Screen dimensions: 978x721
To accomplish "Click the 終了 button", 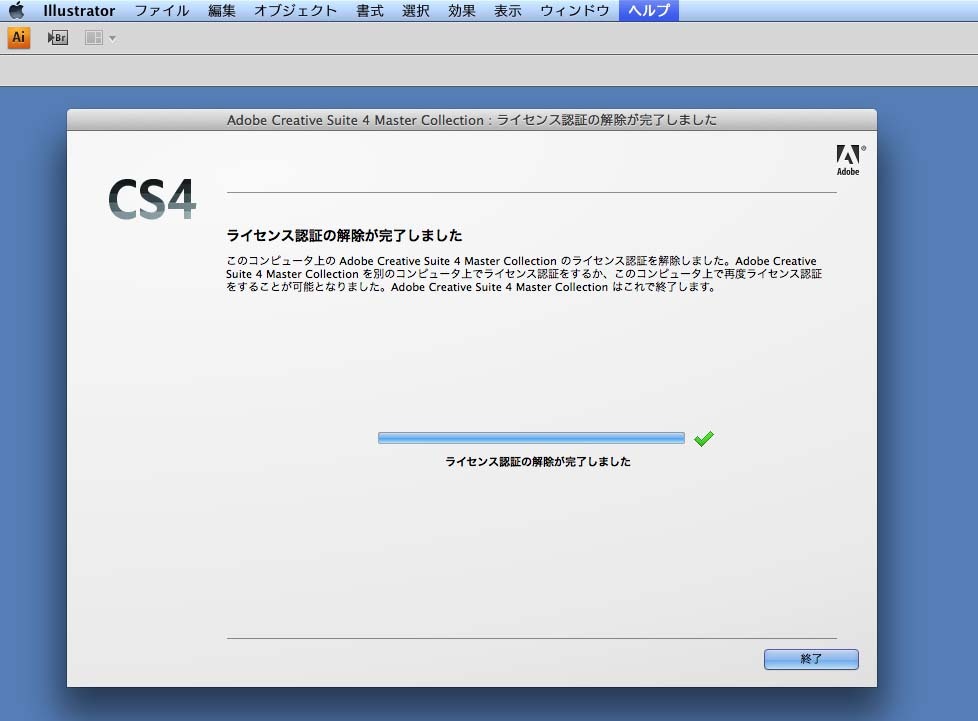I will (x=811, y=659).
